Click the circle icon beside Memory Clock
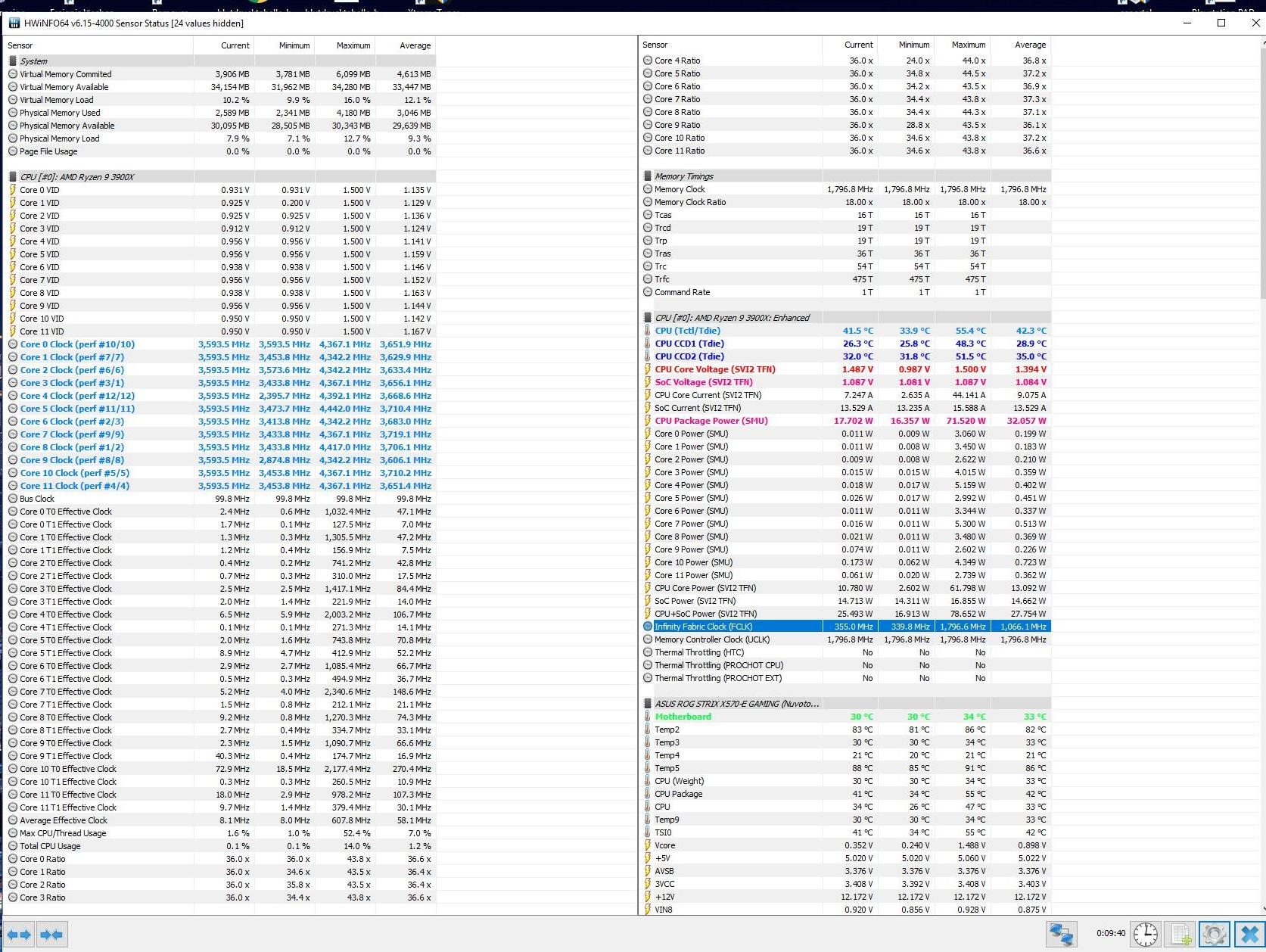1266x952 pixels. pyautogui.click(x=648, y=189)
